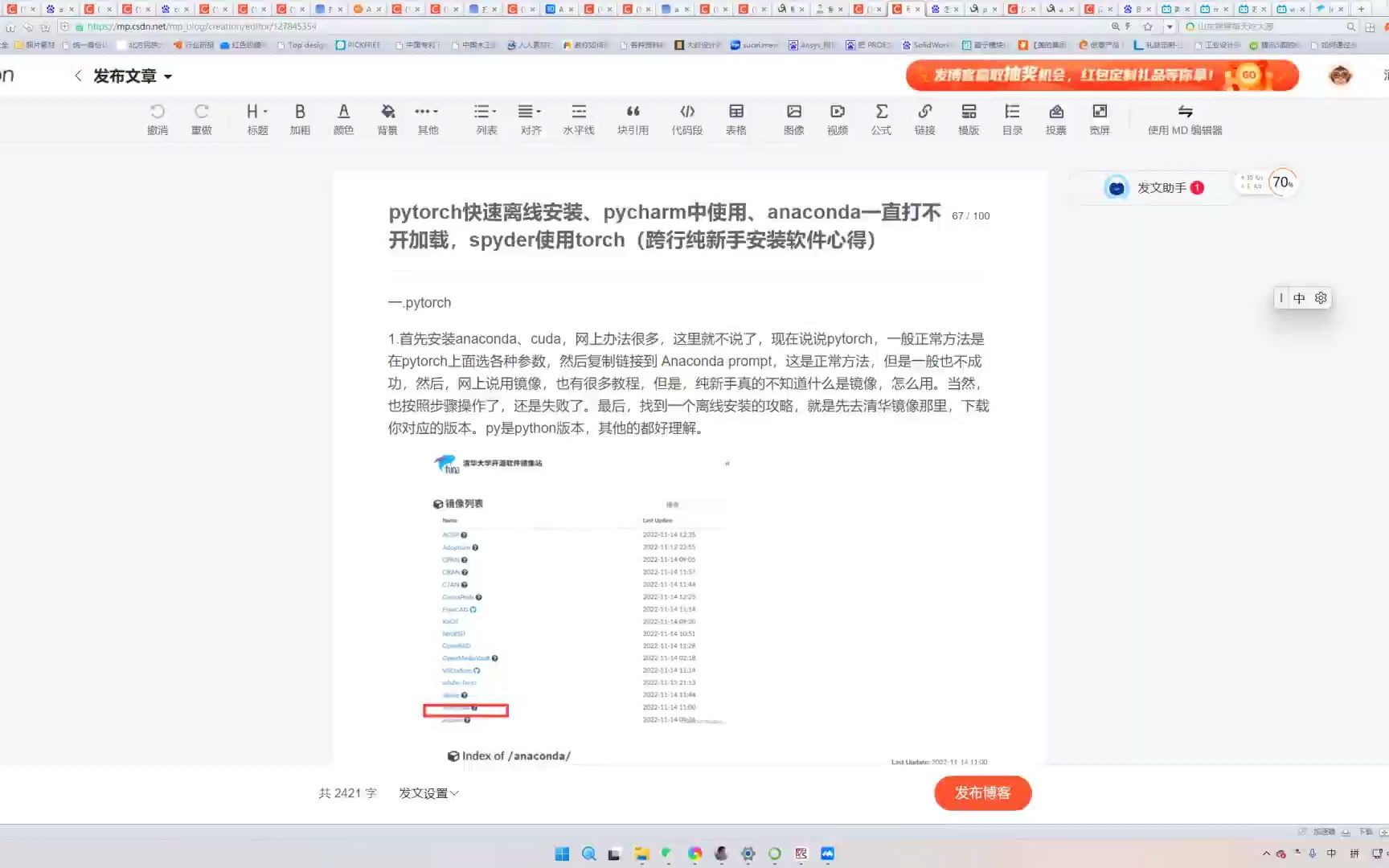
Task: Redo with the 重做 icon
Action: point(202,119)
